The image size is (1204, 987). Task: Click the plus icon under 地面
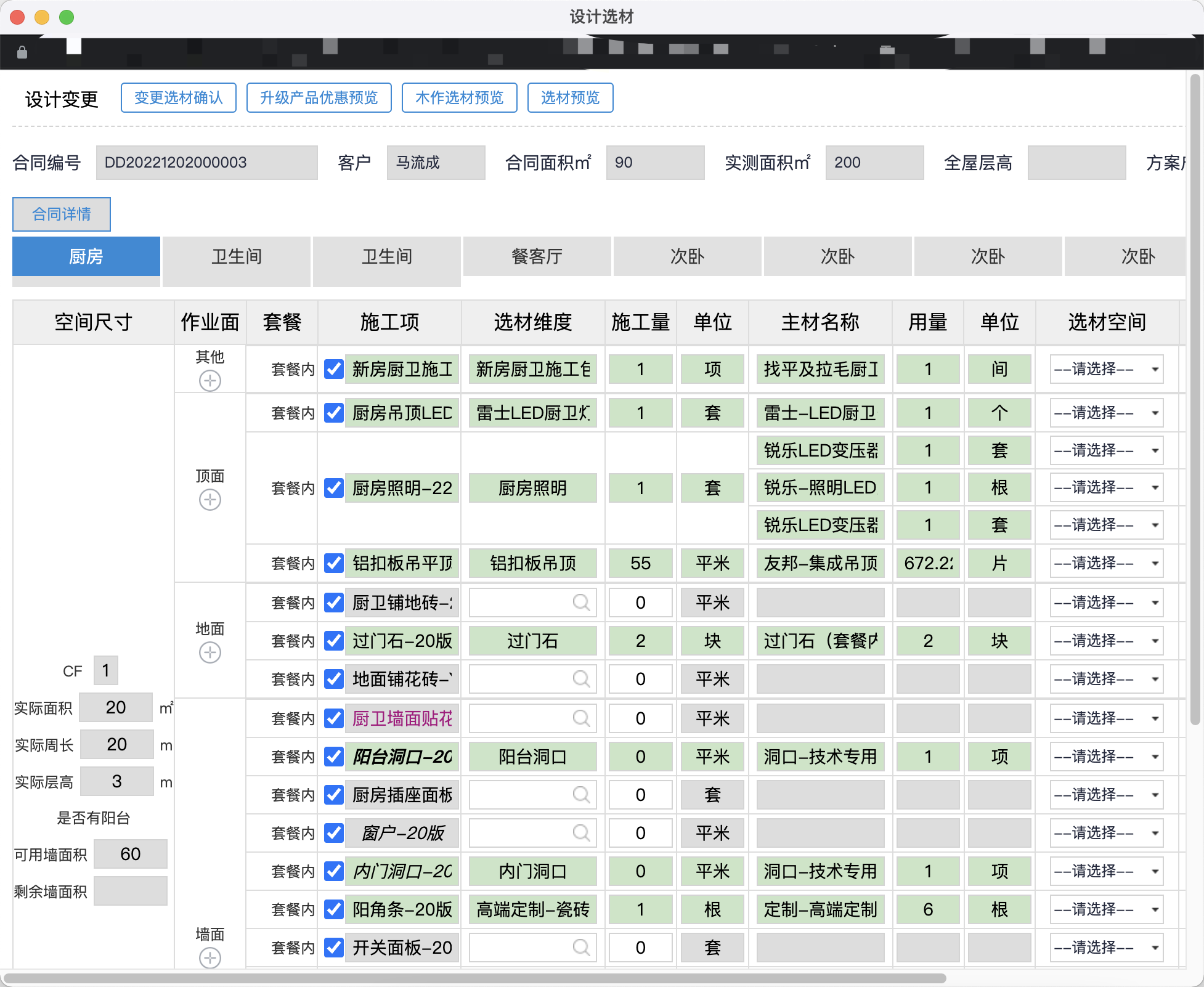click(210, 652)
